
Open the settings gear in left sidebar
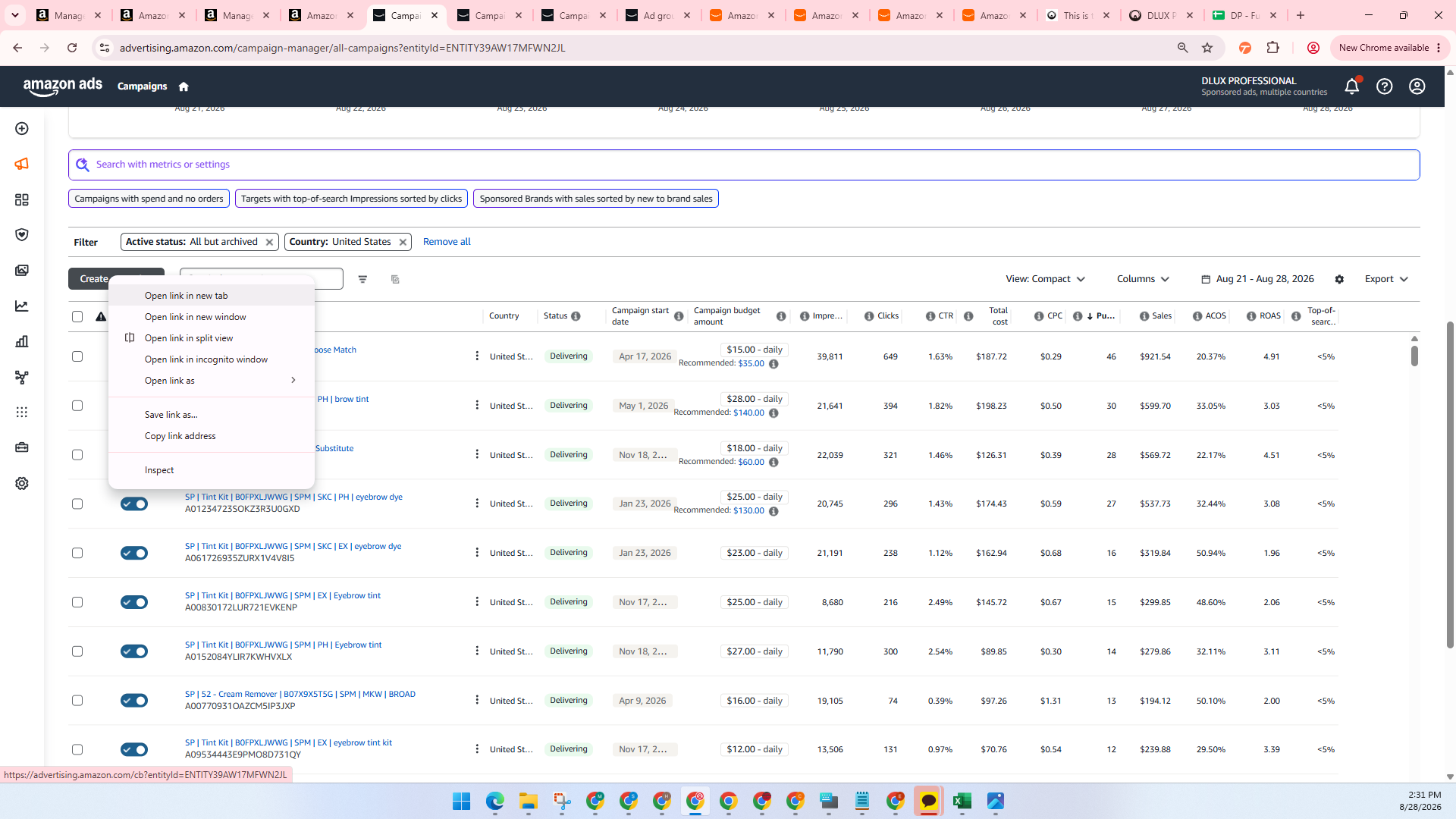[22, 483]
